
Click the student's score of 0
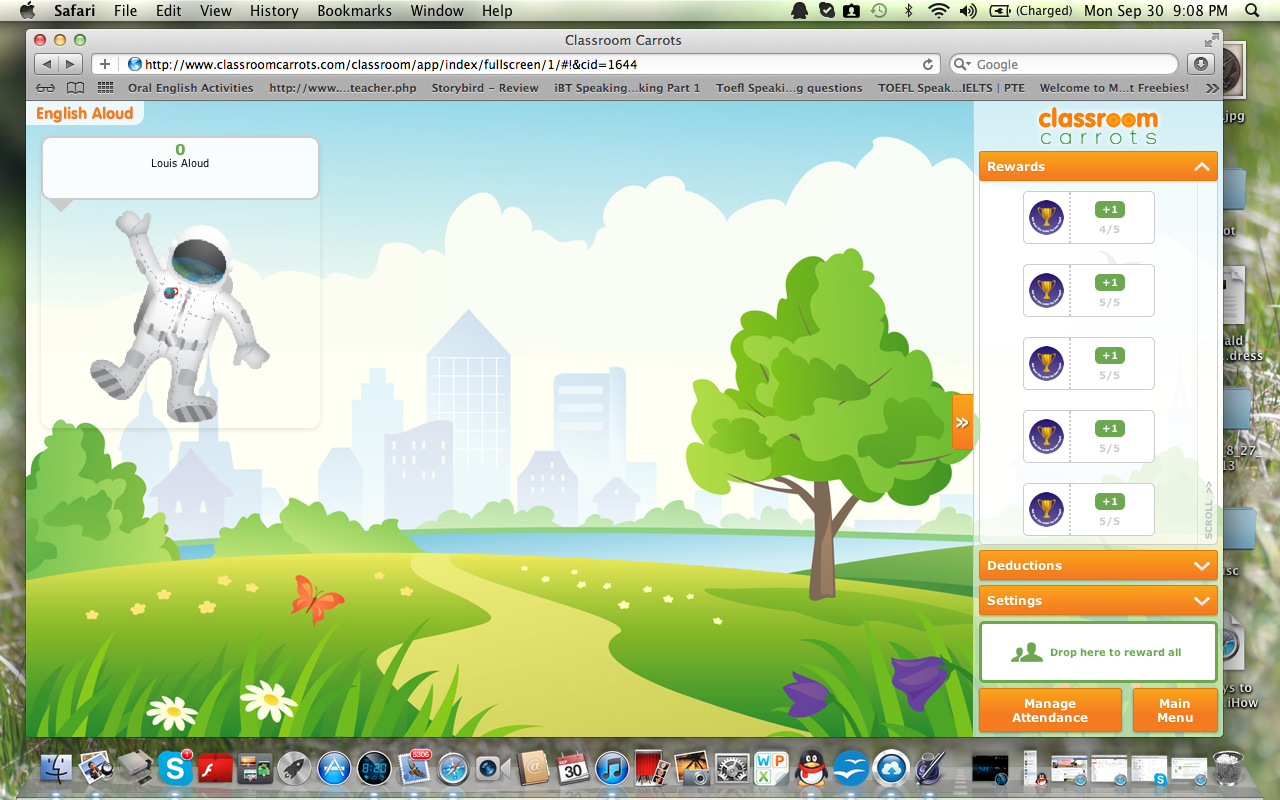[180, 150]
